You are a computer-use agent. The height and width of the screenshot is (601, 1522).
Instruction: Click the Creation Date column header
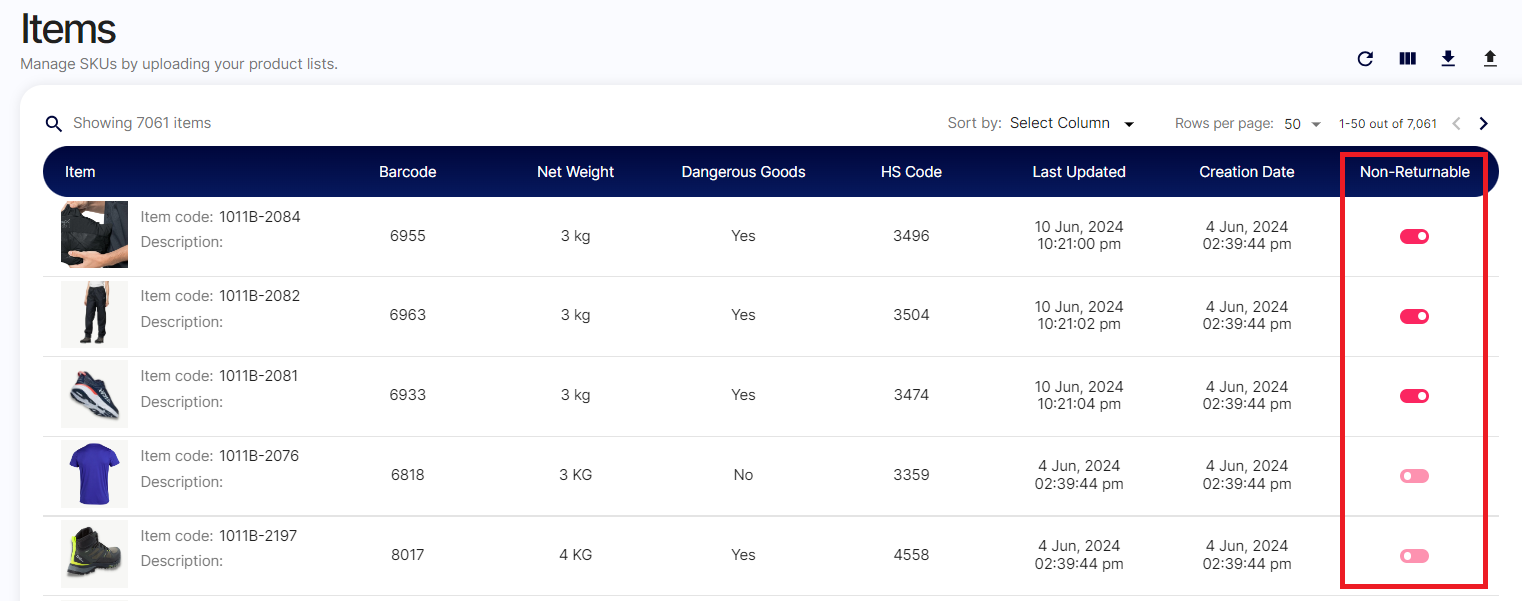(1247, 172)
